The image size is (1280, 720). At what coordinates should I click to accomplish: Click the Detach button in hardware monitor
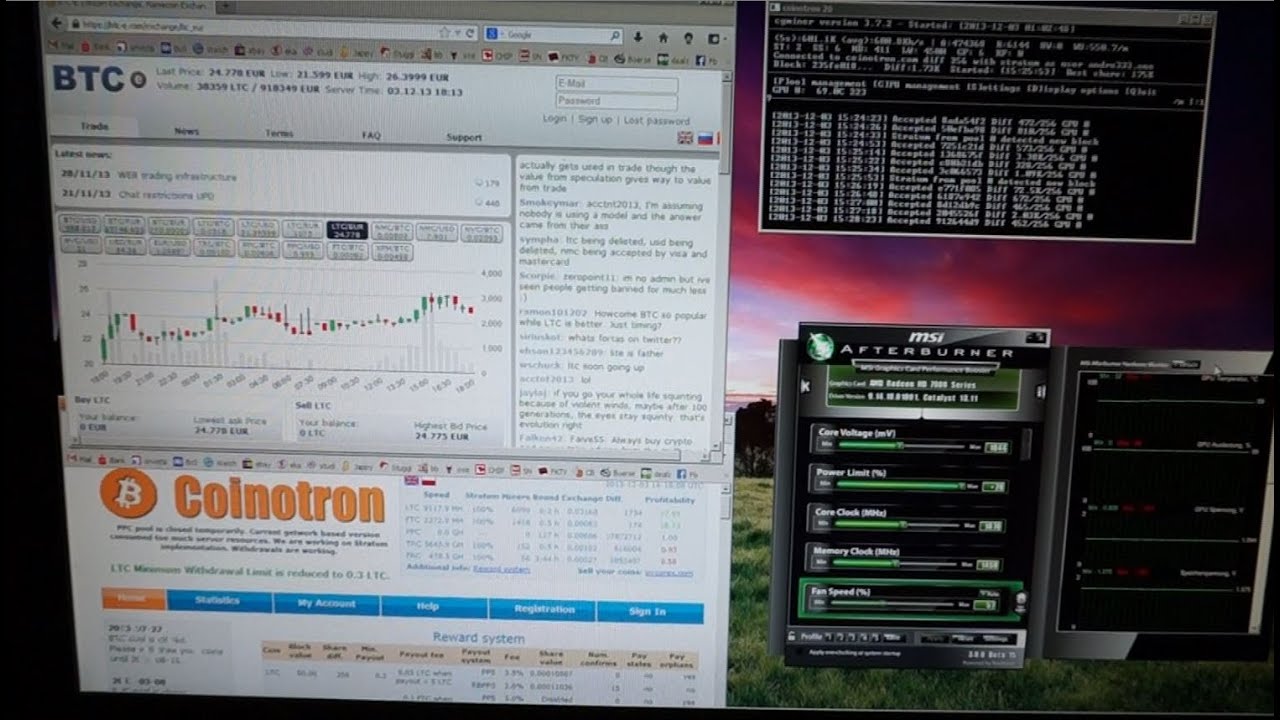[1186, 363]
